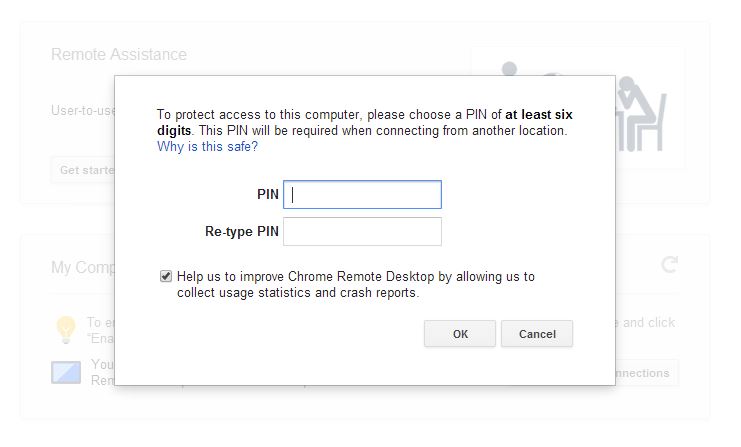The image size is (741, 447).
Task: Click the 'PIN' field label
Action: coord(267,195)
